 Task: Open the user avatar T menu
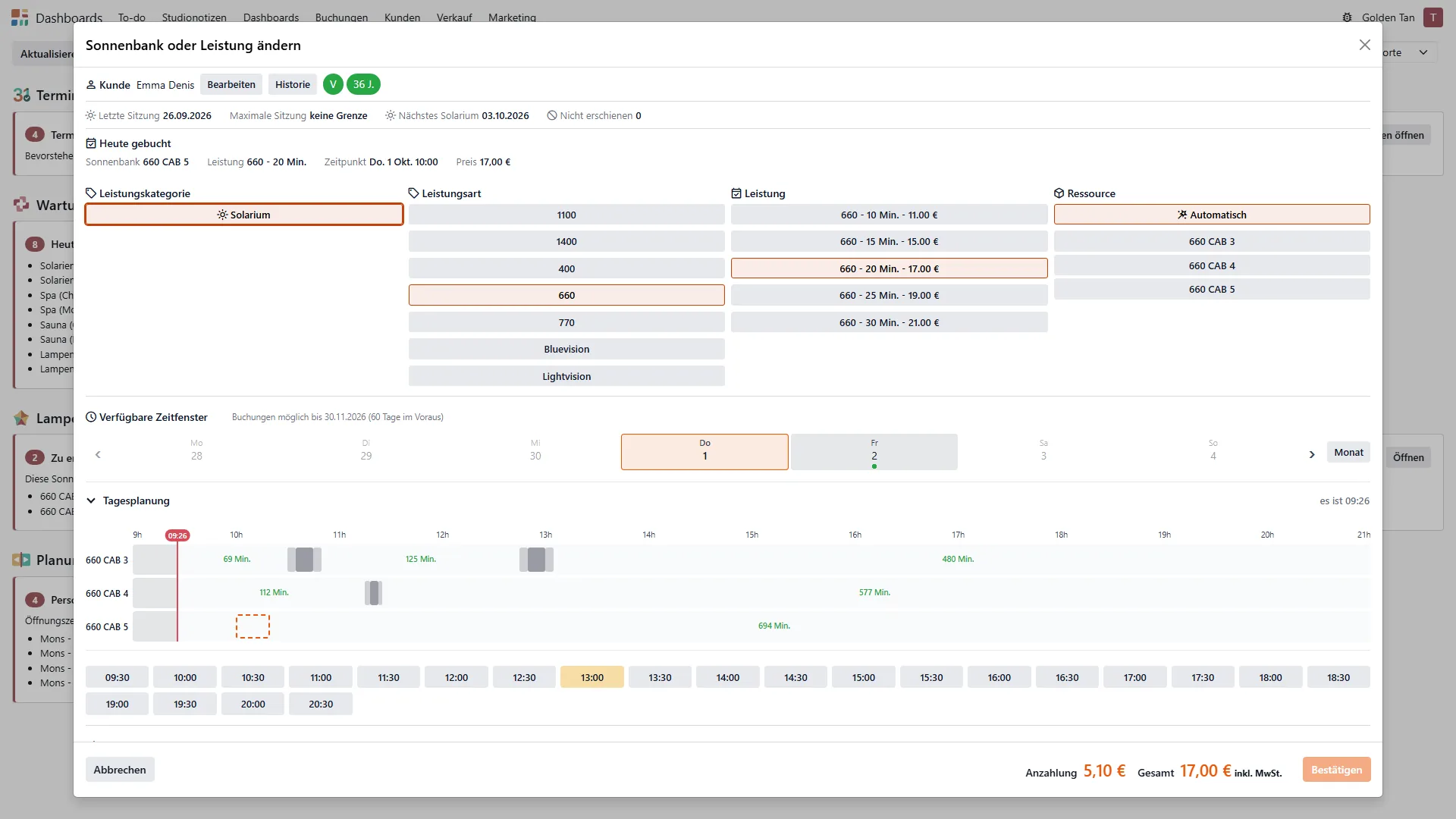(1432, 17)
